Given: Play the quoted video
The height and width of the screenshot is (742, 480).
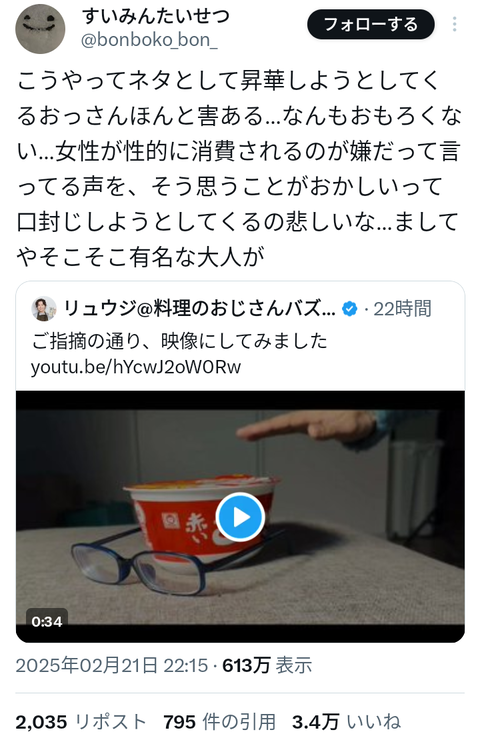Looking at the screenshot, I should [x=240, y=517].
